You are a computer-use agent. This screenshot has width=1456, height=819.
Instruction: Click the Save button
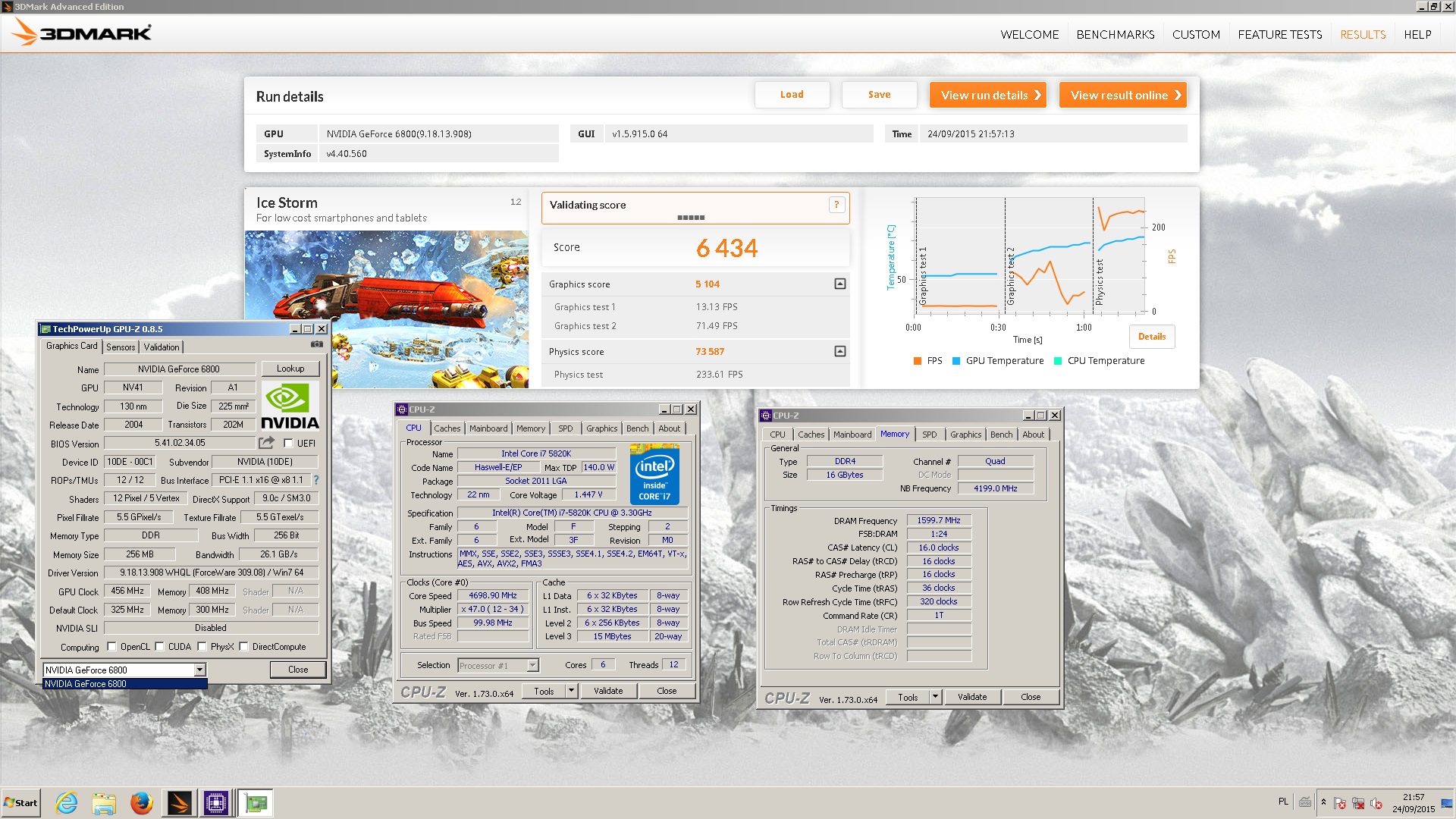pos(879,95)
